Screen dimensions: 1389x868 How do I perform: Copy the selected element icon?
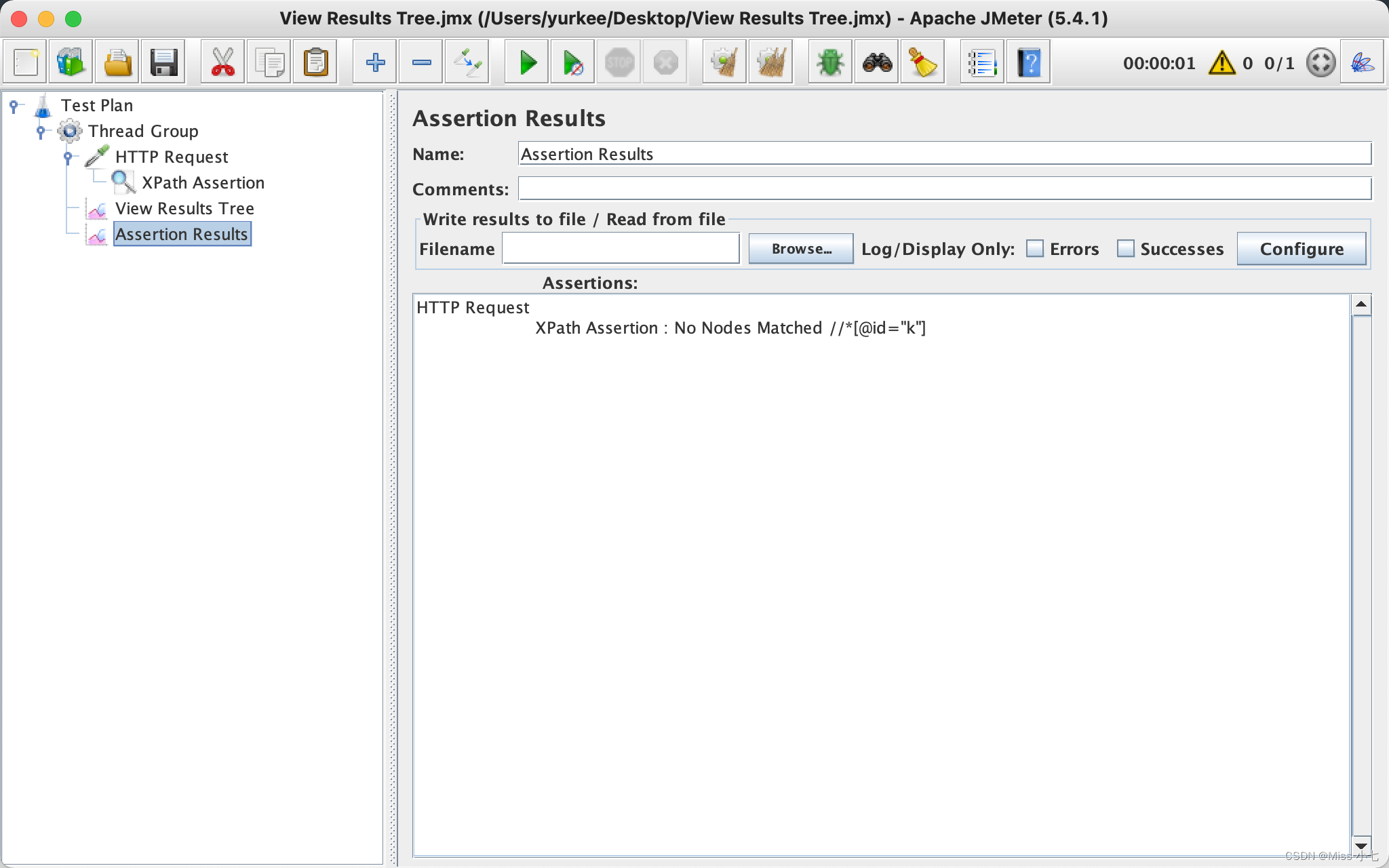coord(269,62)
